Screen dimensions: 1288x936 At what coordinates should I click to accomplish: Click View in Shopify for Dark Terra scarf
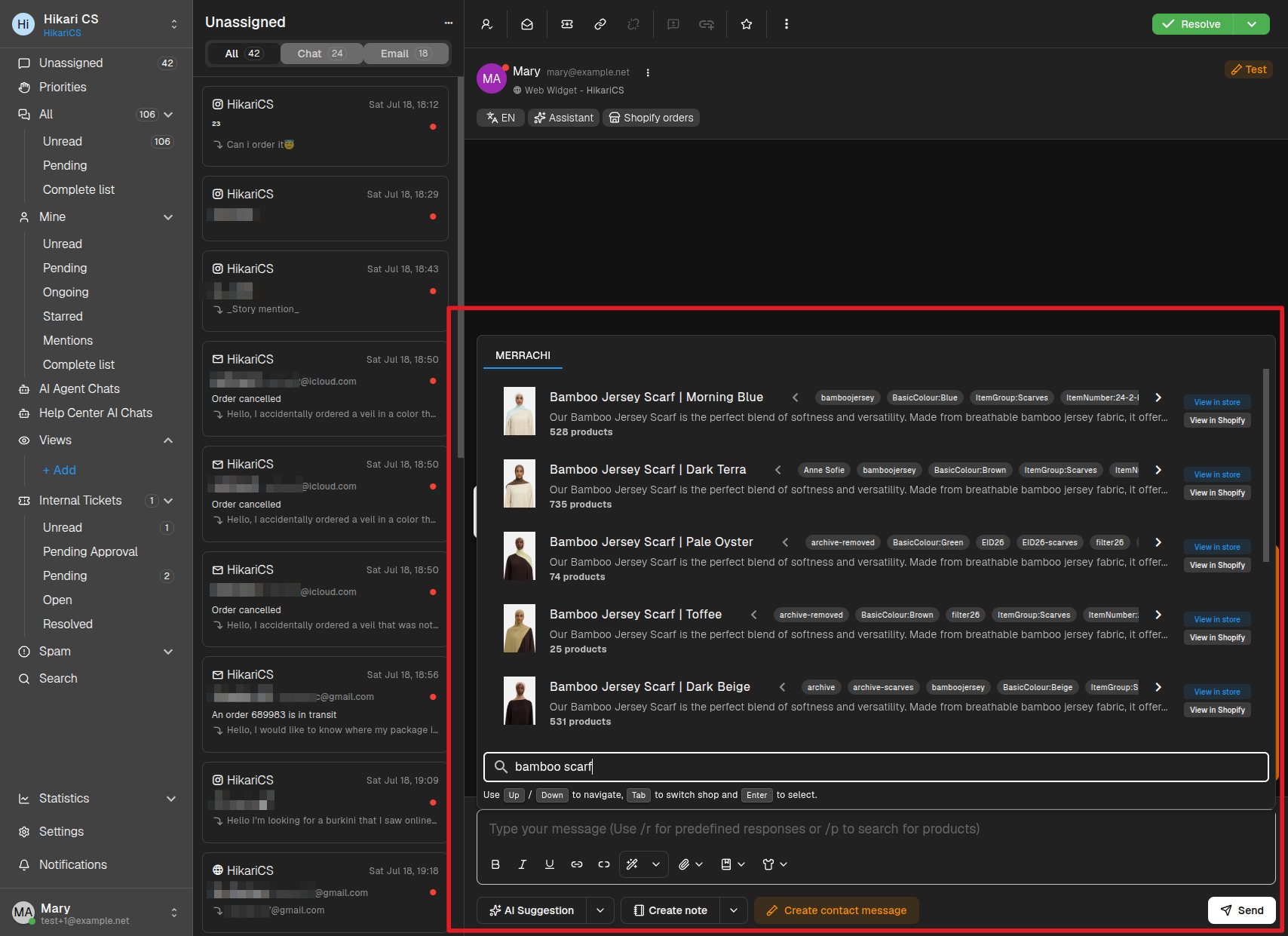tap(1217, 493)
